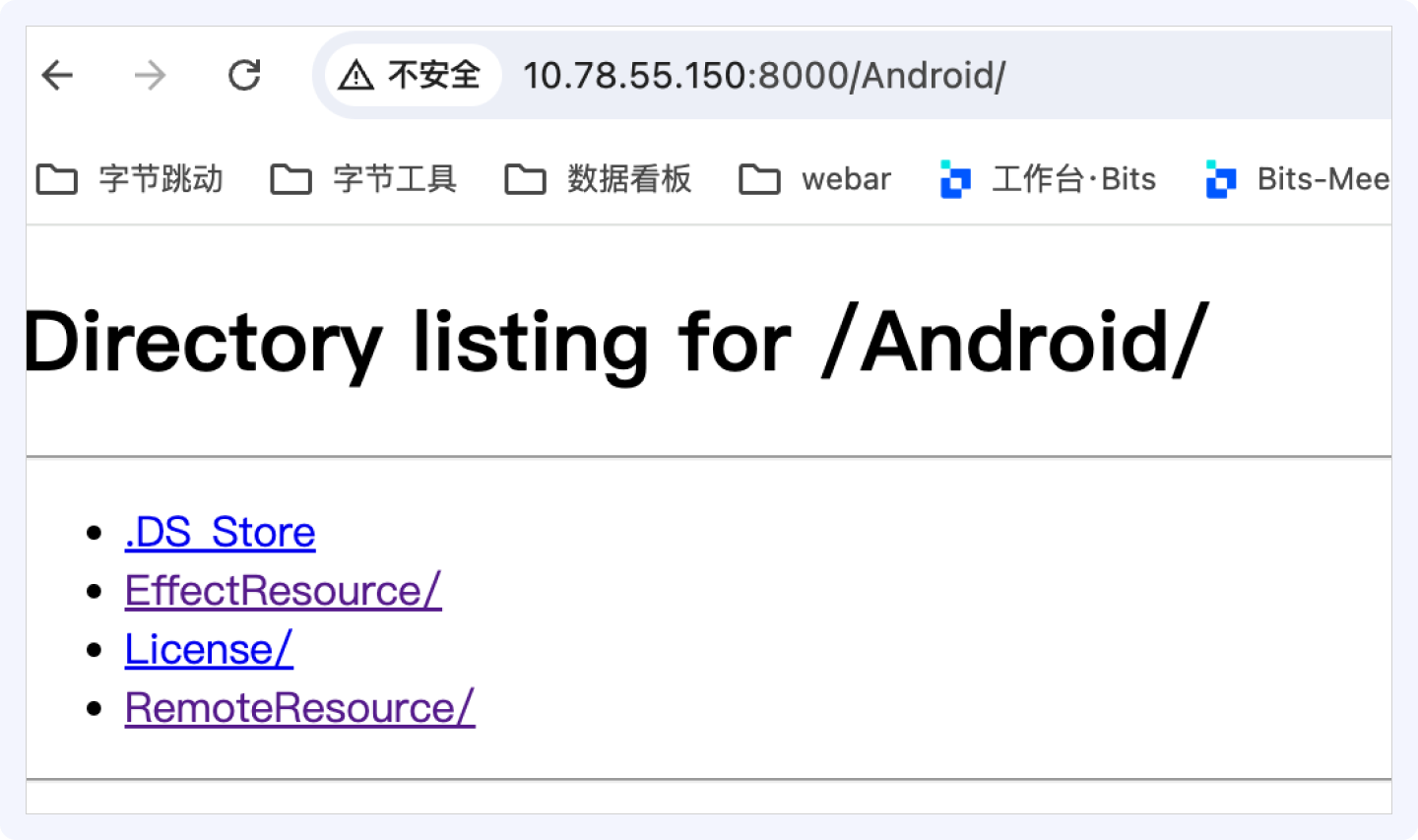The height and width of the screenshot is (840, 1418).
Task: Click the address bar URL text
Action: click(764, 76)
